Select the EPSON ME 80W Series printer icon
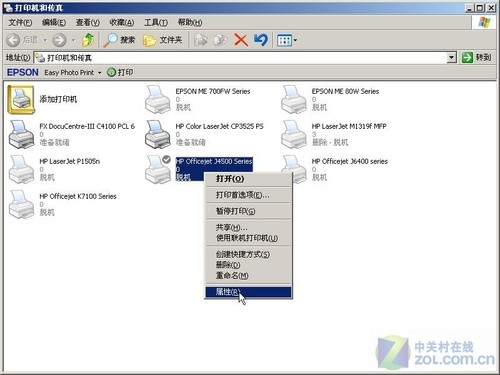 point(294,99)
